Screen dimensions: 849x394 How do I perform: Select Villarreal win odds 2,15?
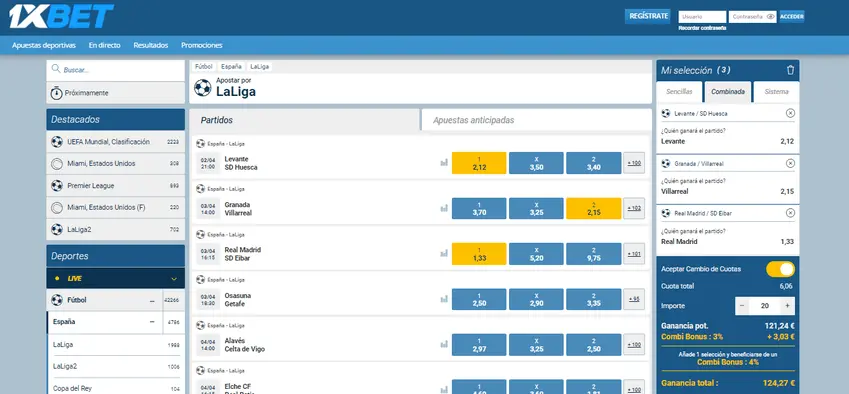(593, 208)
